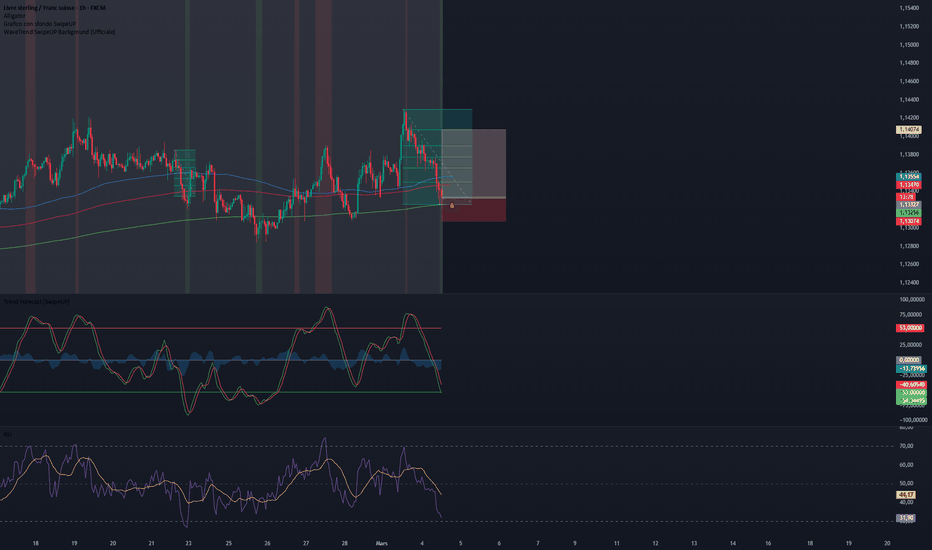Select the Grafico con sfondo SwipeUP indicator label
This screenshot has width=932, height=550.
click(x=39, y=24)
